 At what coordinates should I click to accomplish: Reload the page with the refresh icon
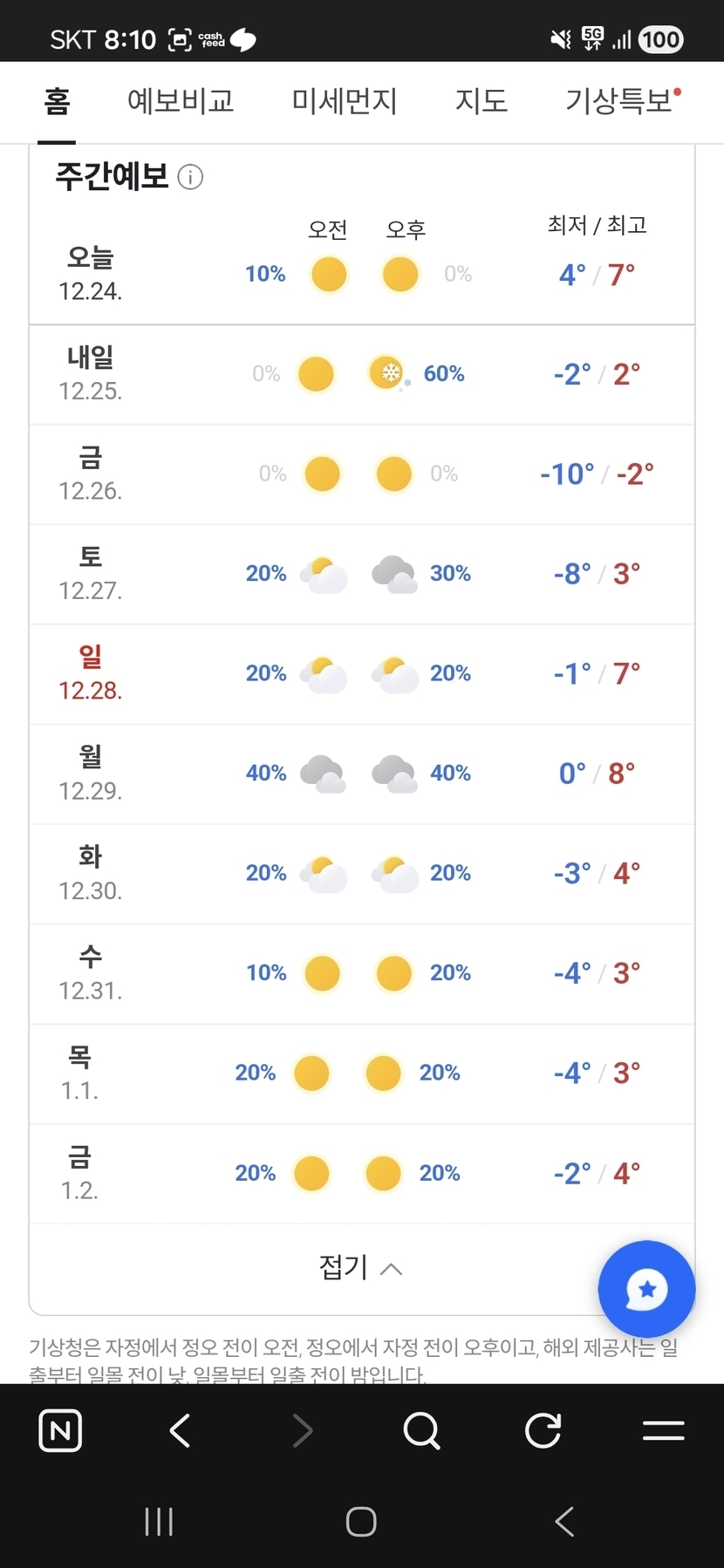point(543,1430)
